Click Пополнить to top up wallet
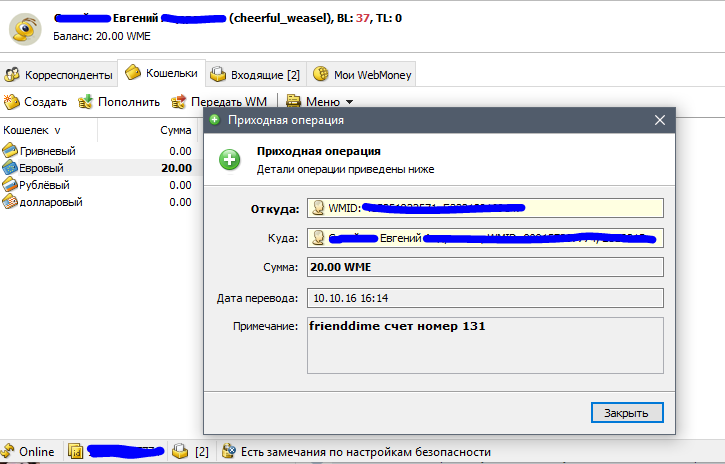The width and height of the screenshot is (725, 464). click(119, 102)
